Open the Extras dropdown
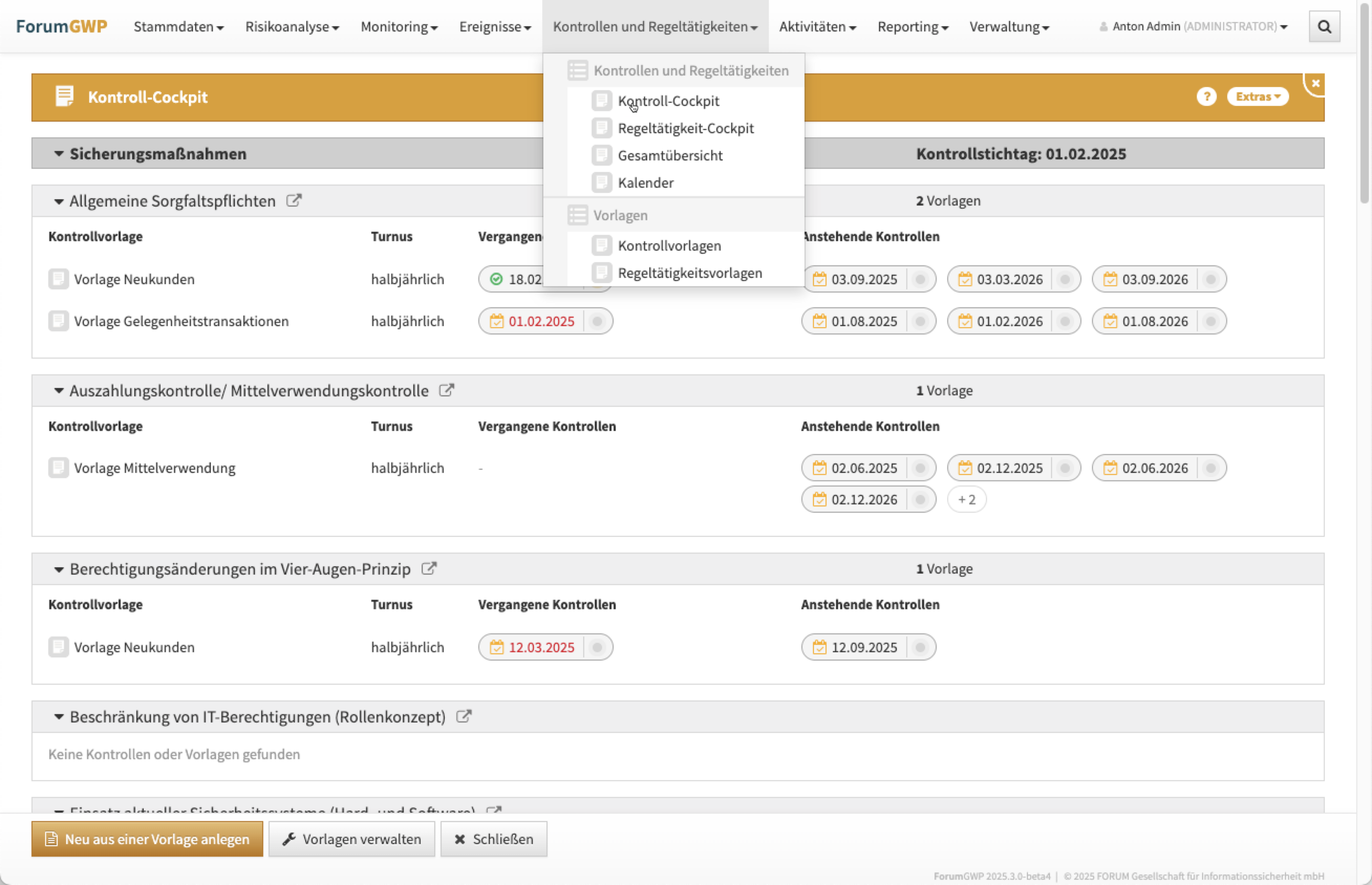Screen dimensions: 1372x885 [x=1257, y=96]
